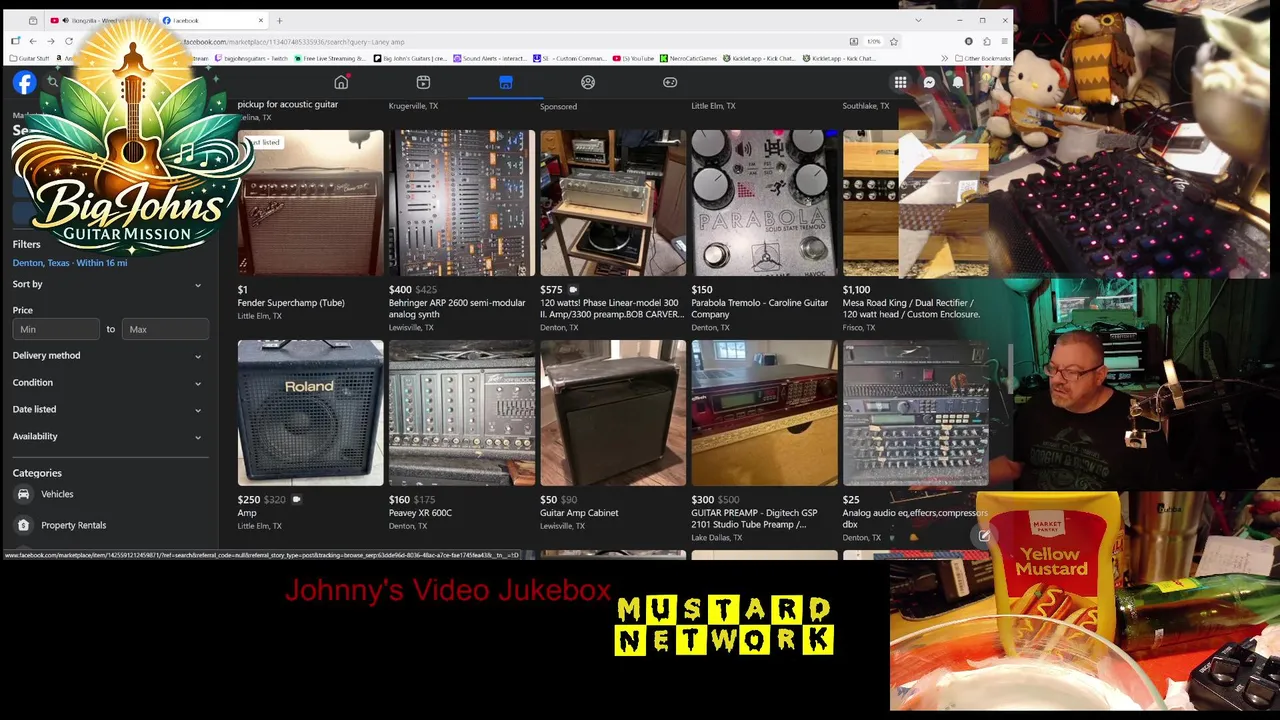Expand the Date listed filter
The height and width of the screenshot is (720, 1280).
pyautogui.click(x=108, y=409)
